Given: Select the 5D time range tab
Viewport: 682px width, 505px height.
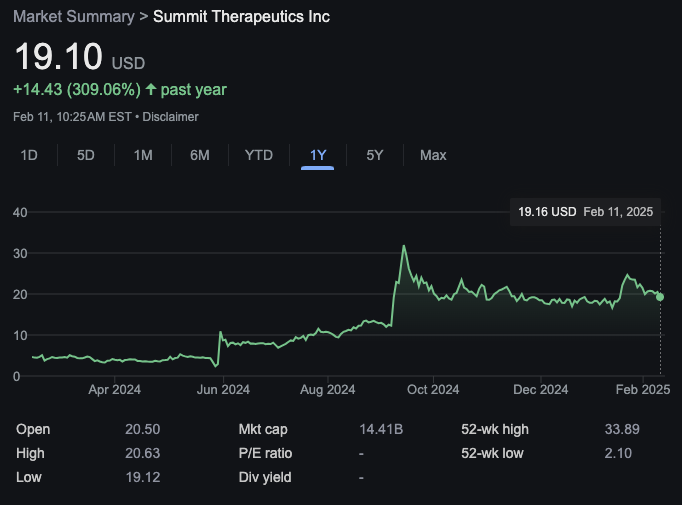Looking at the screenshot, I should tap(86, 155).
